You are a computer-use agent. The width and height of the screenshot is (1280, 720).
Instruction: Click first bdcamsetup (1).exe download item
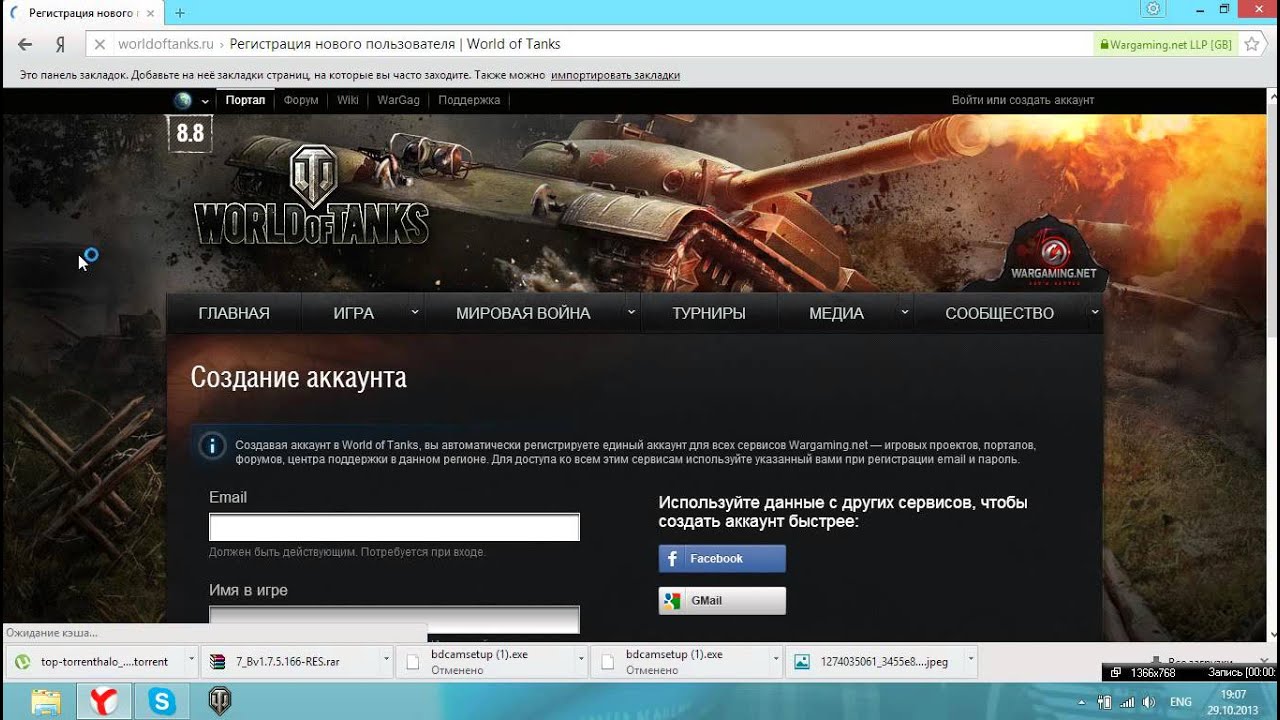click(484, 661)
